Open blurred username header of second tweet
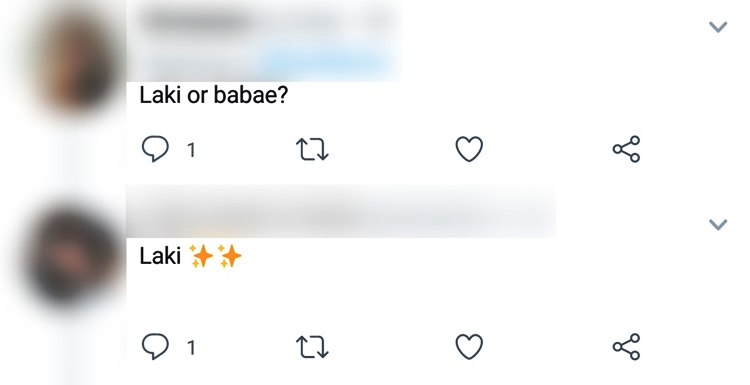This screenshot has height=385, width=750. tap(341, 213)
